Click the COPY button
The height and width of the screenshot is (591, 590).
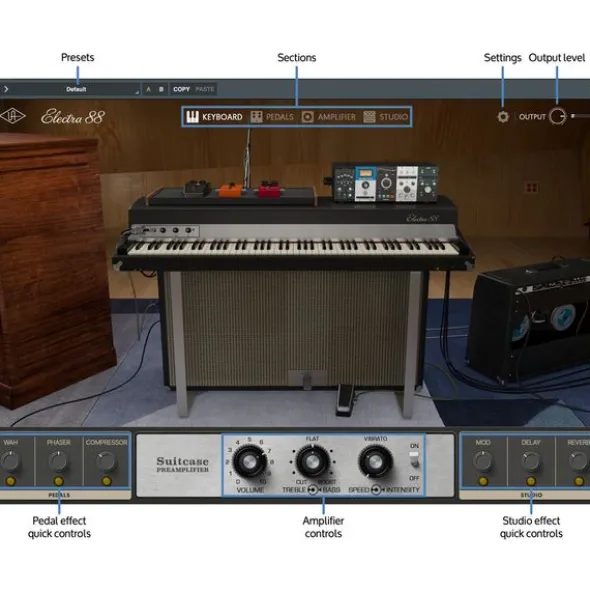pos(181,89)
